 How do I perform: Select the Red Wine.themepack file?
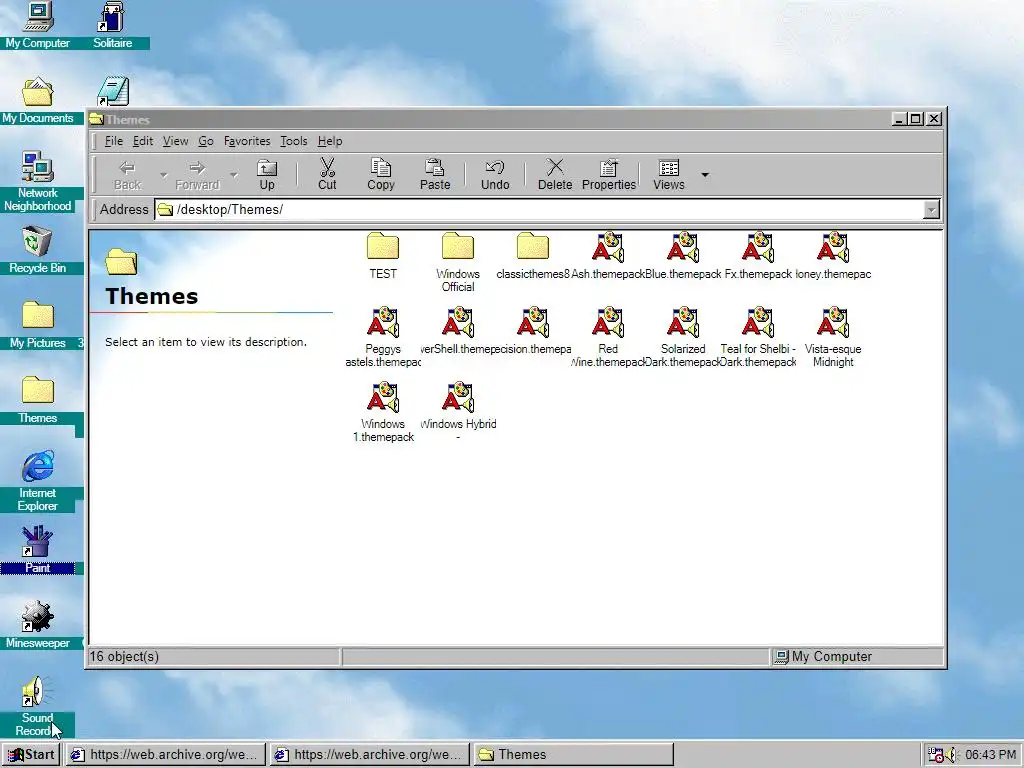(x=608, y=338)
